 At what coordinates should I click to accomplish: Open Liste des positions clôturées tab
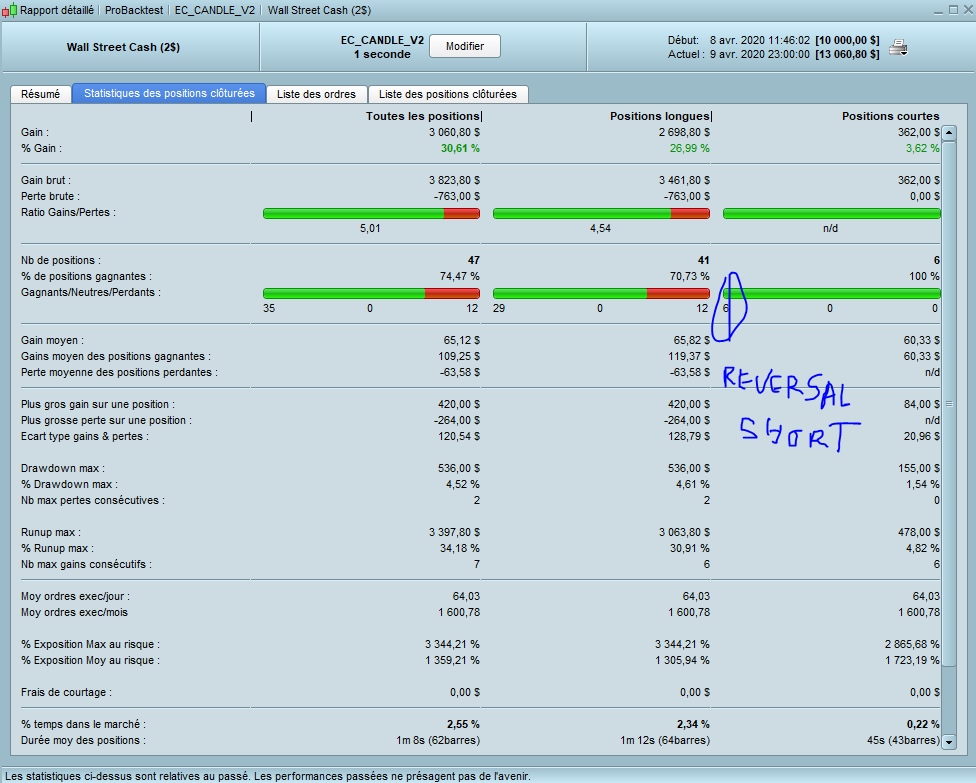[448, 94]
